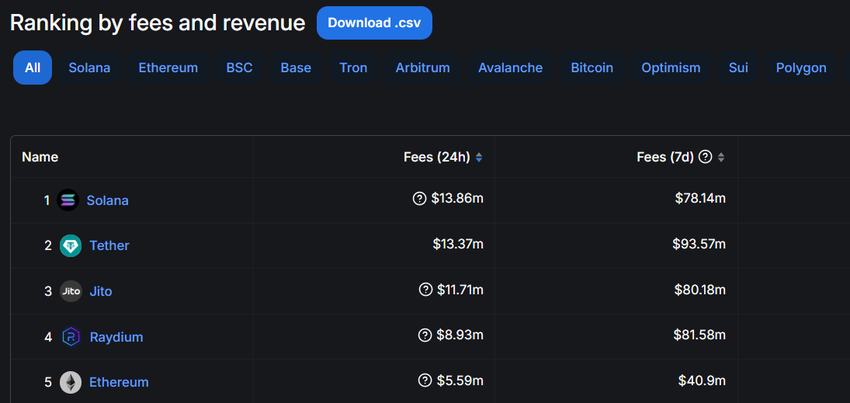Viewport: 850px width, 403px height.
Task: Filter rankings by the Bitcoin tab
Action: click(592, 68)
